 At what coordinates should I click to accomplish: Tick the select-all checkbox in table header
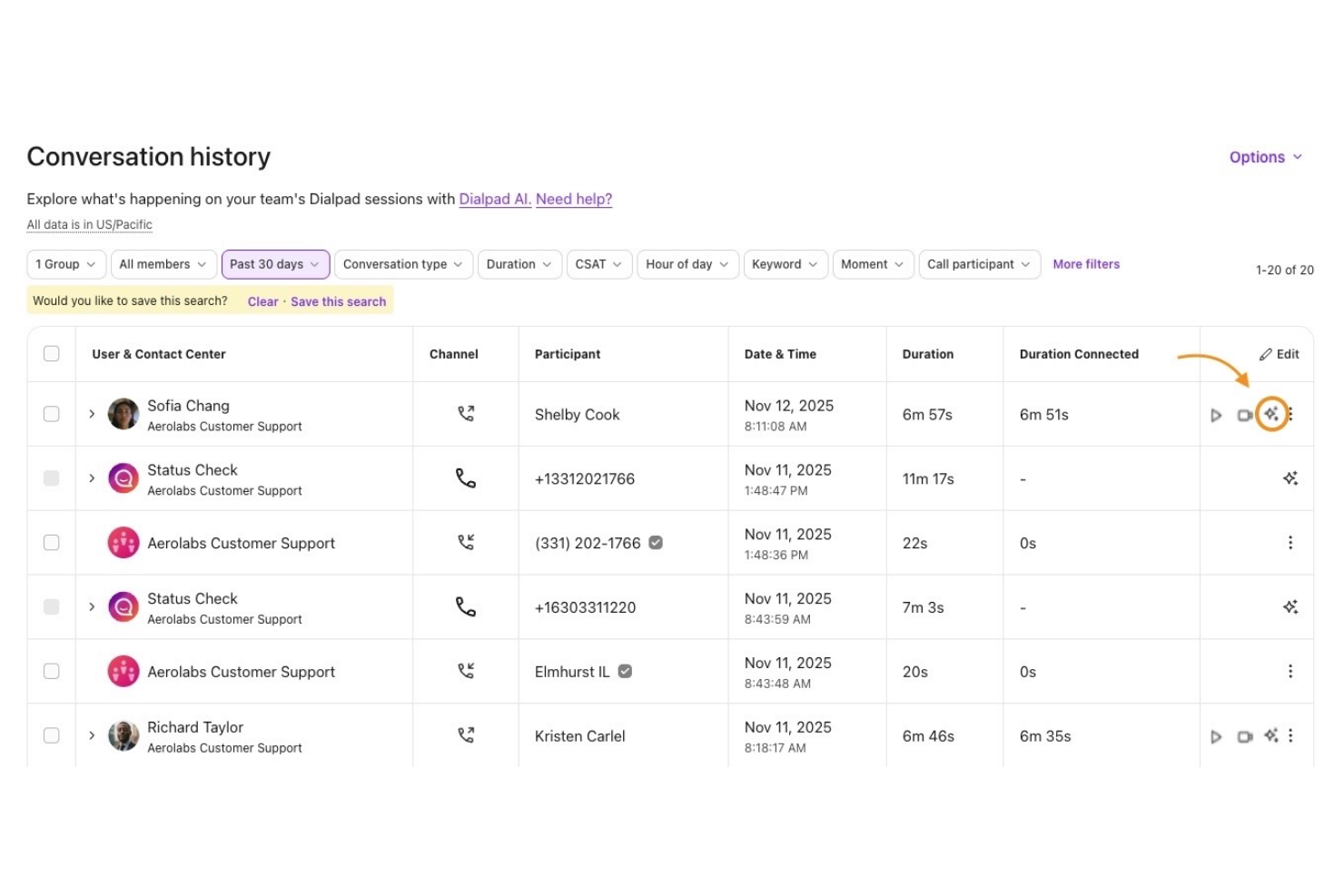pos(52,354)
